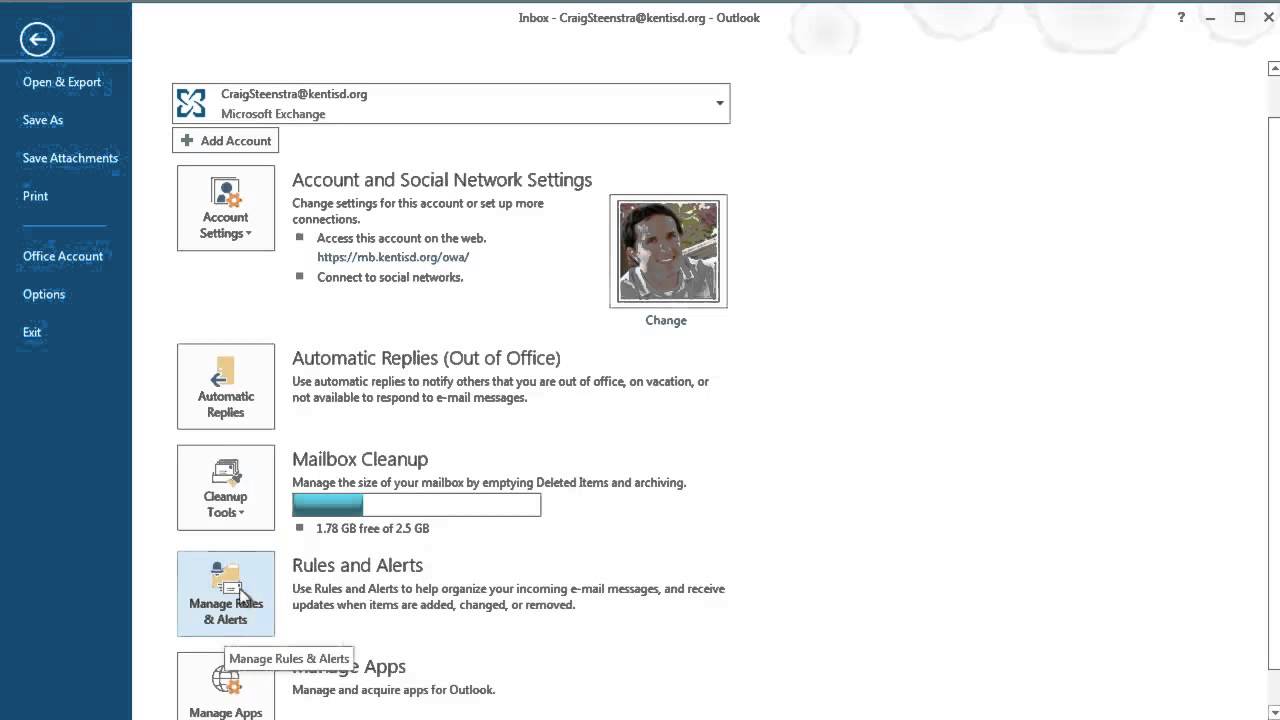Image resolution: width=1280 pixels, height=720 pixels.
Task: Click 'Manage and acquire apps for Outlook' text
Action: [x=394, y=690]
